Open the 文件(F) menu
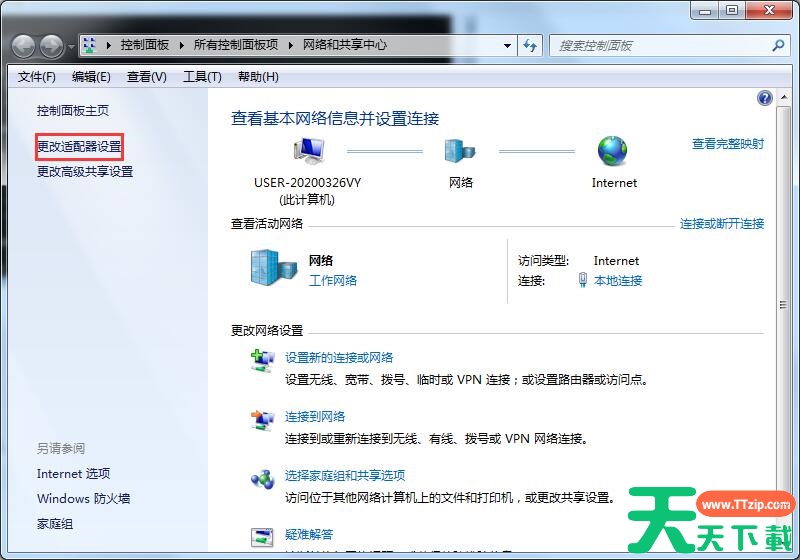Screen dimensions: 800x560 pyautogui.click(x=36, y=77)
